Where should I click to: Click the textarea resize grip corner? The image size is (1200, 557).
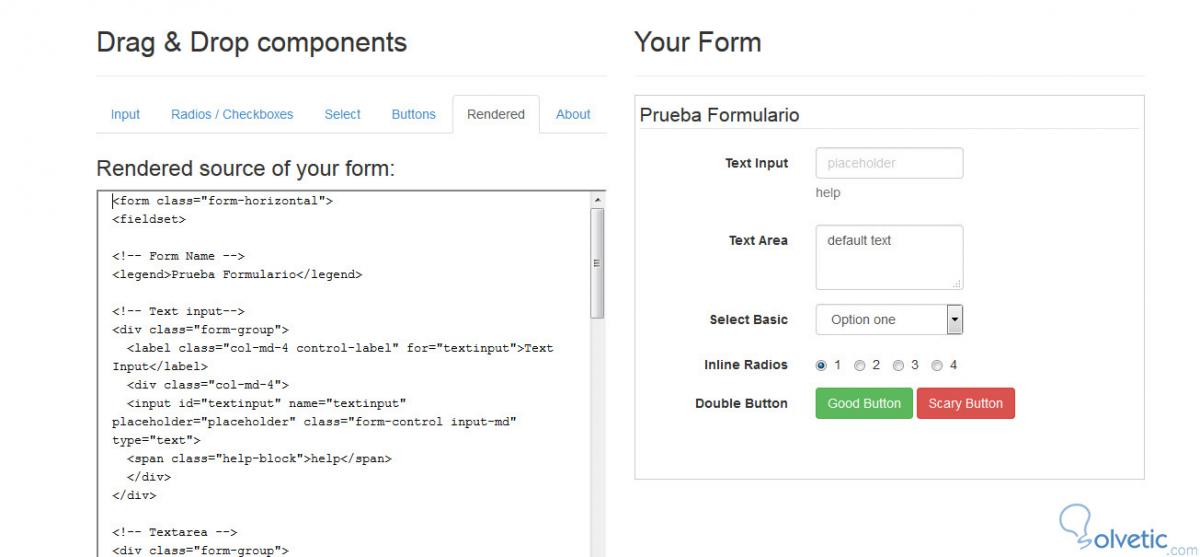[957, 284]
